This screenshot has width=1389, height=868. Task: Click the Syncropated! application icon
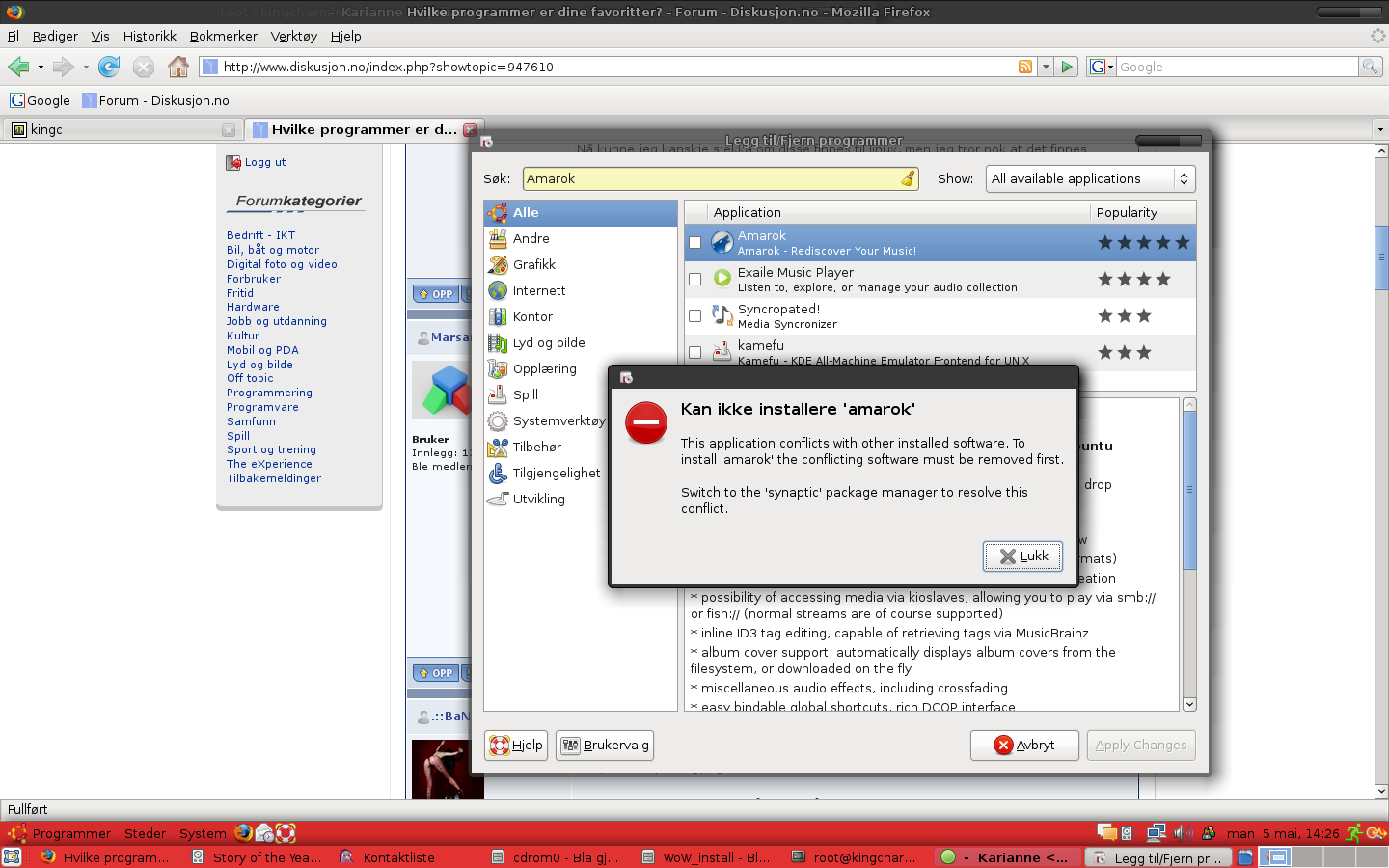coord(722,315)
